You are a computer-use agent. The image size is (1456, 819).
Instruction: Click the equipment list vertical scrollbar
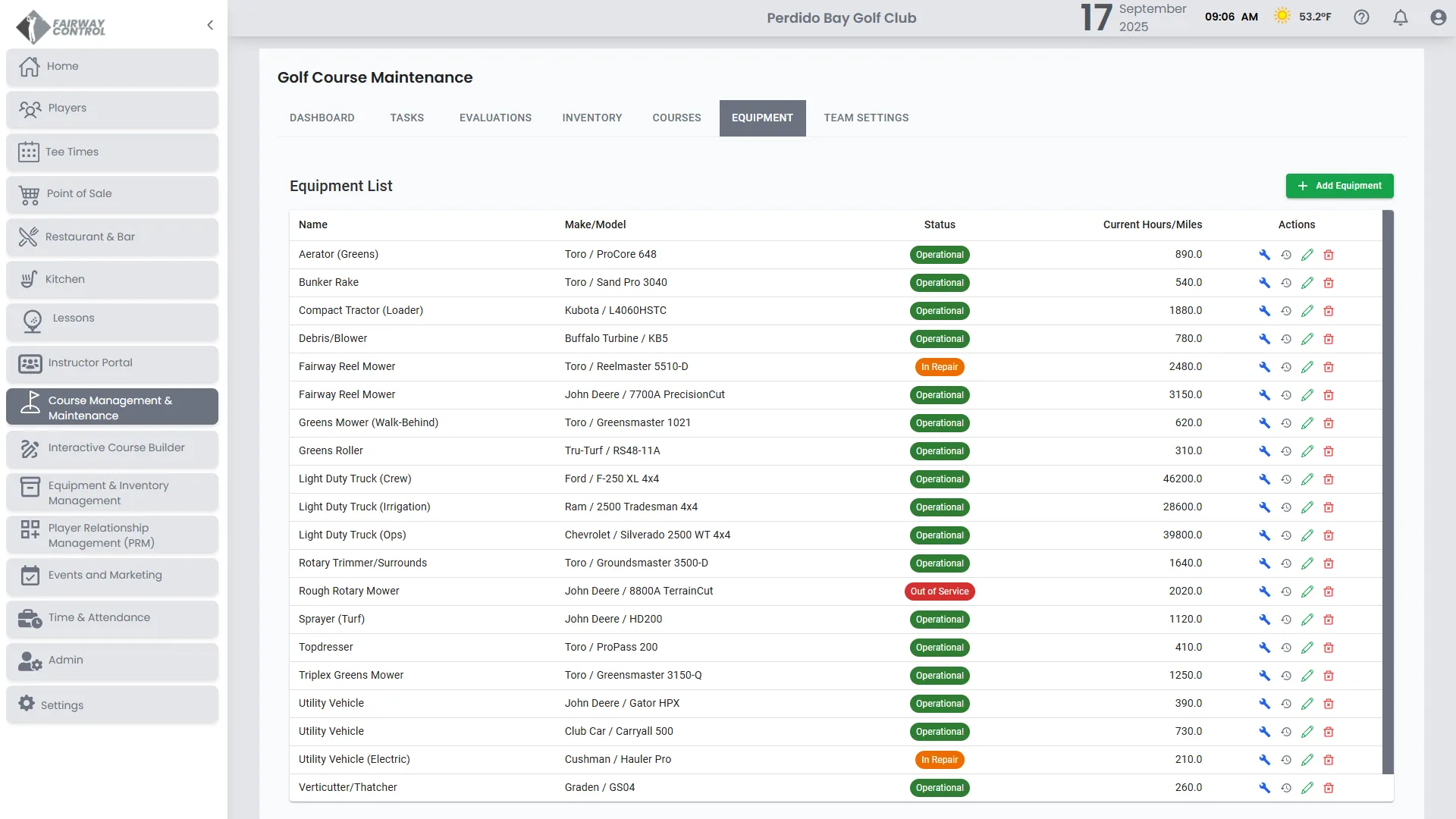tap(1388, 493)
